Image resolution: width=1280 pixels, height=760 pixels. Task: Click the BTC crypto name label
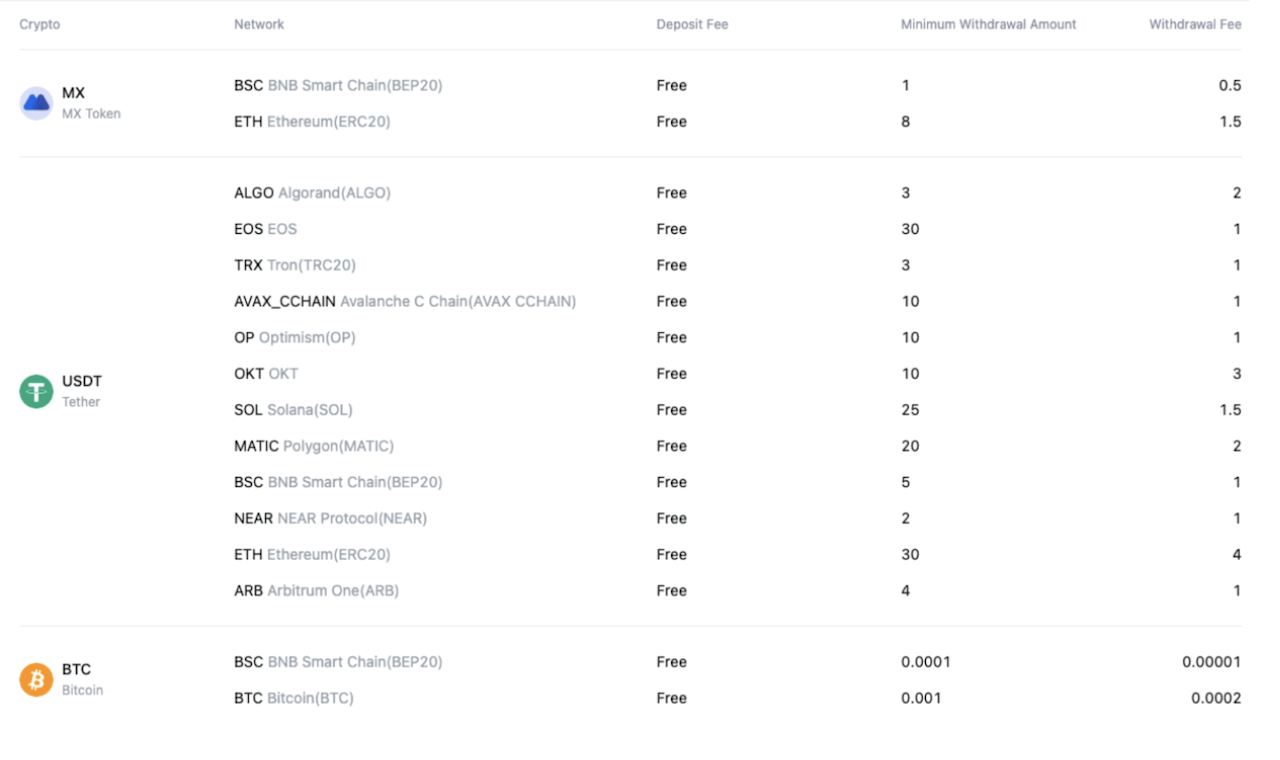76,670
